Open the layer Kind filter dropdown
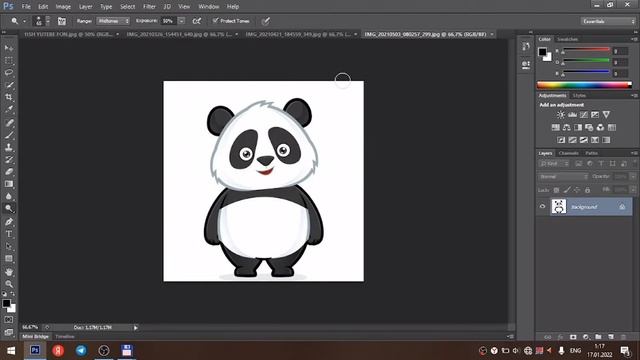 coord(553,164)
